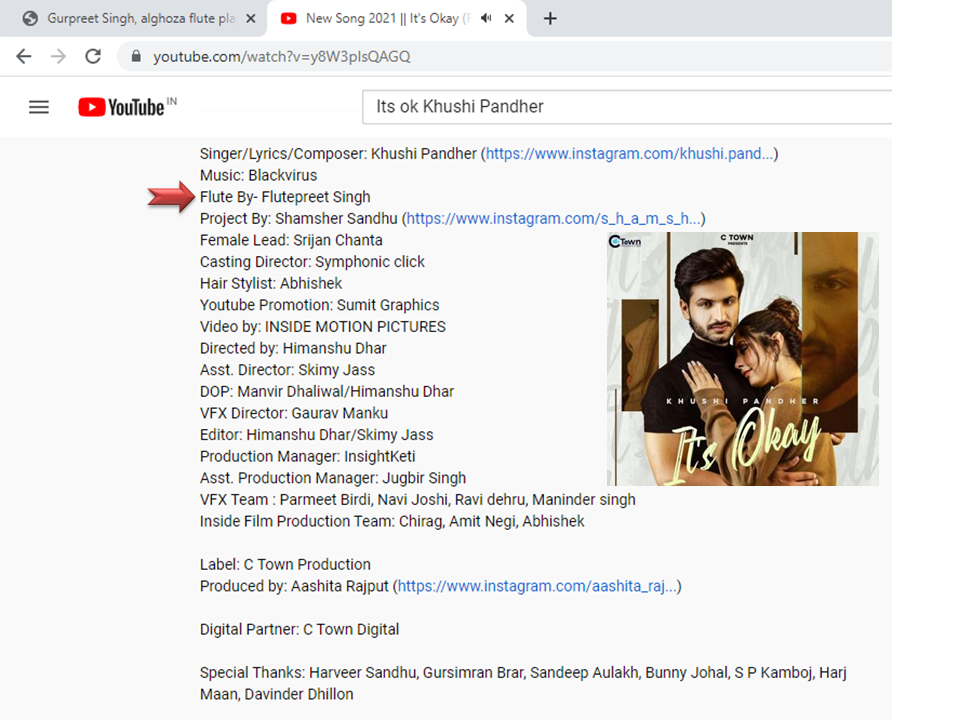Go to the YouTube home logo
960x720 pixels.
point(121,107)
